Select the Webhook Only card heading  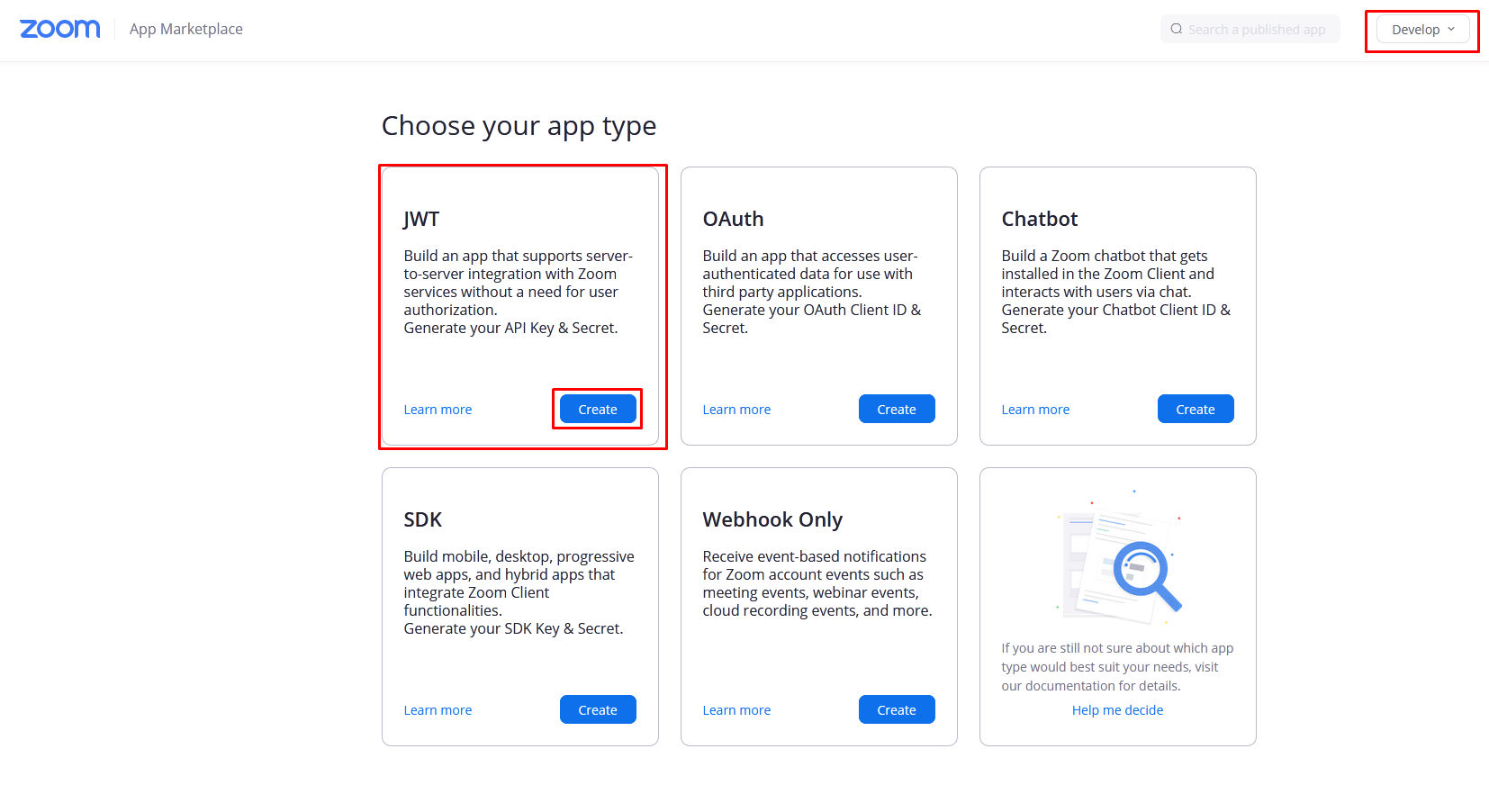(x=772, y=519)
